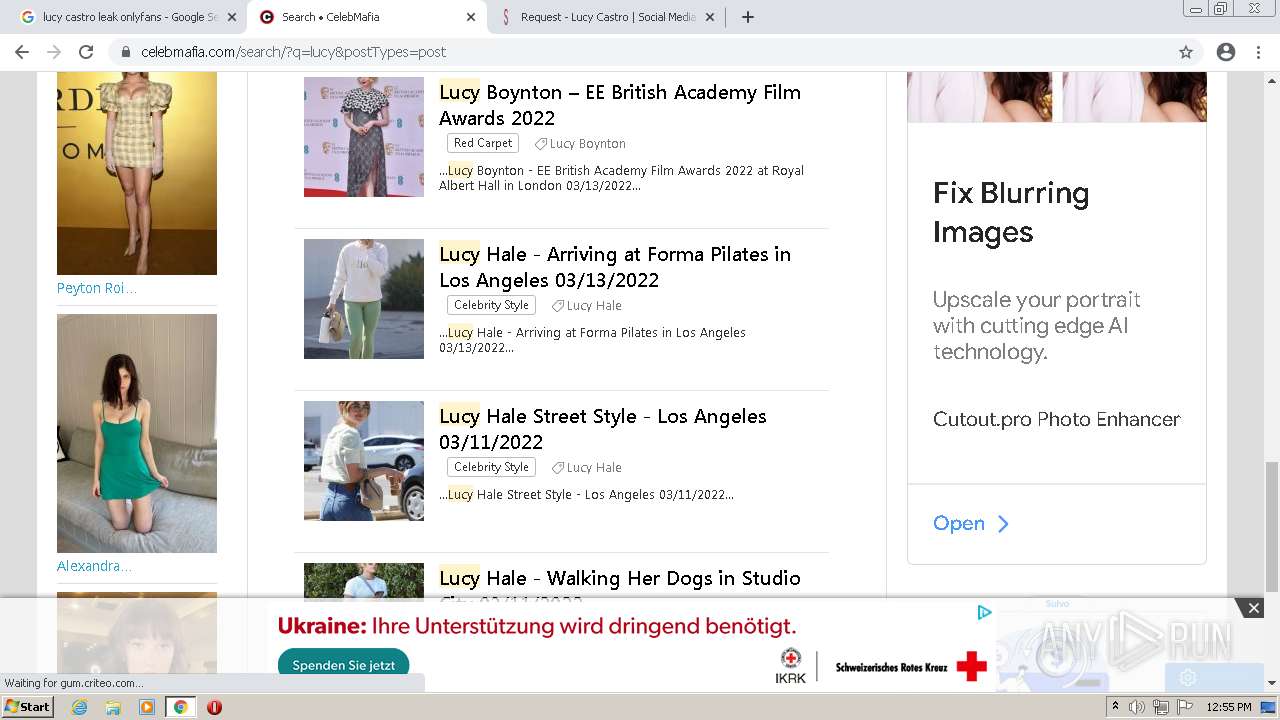Open a new browser tab

click(748, 17)
